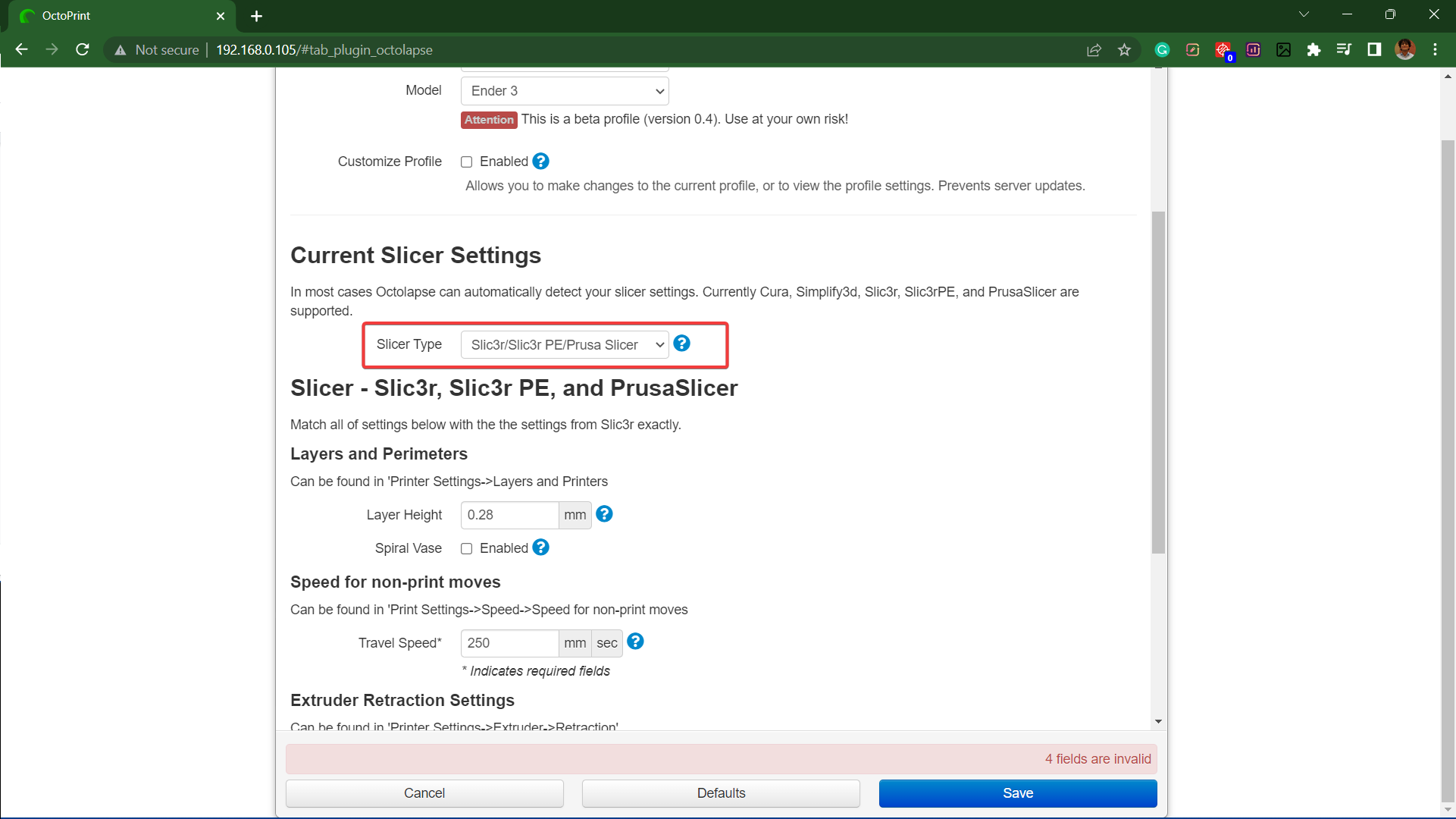Toggle the browser side panel
The height and width of the screenshot is (819, 1456).
(x=1374, y=50)
